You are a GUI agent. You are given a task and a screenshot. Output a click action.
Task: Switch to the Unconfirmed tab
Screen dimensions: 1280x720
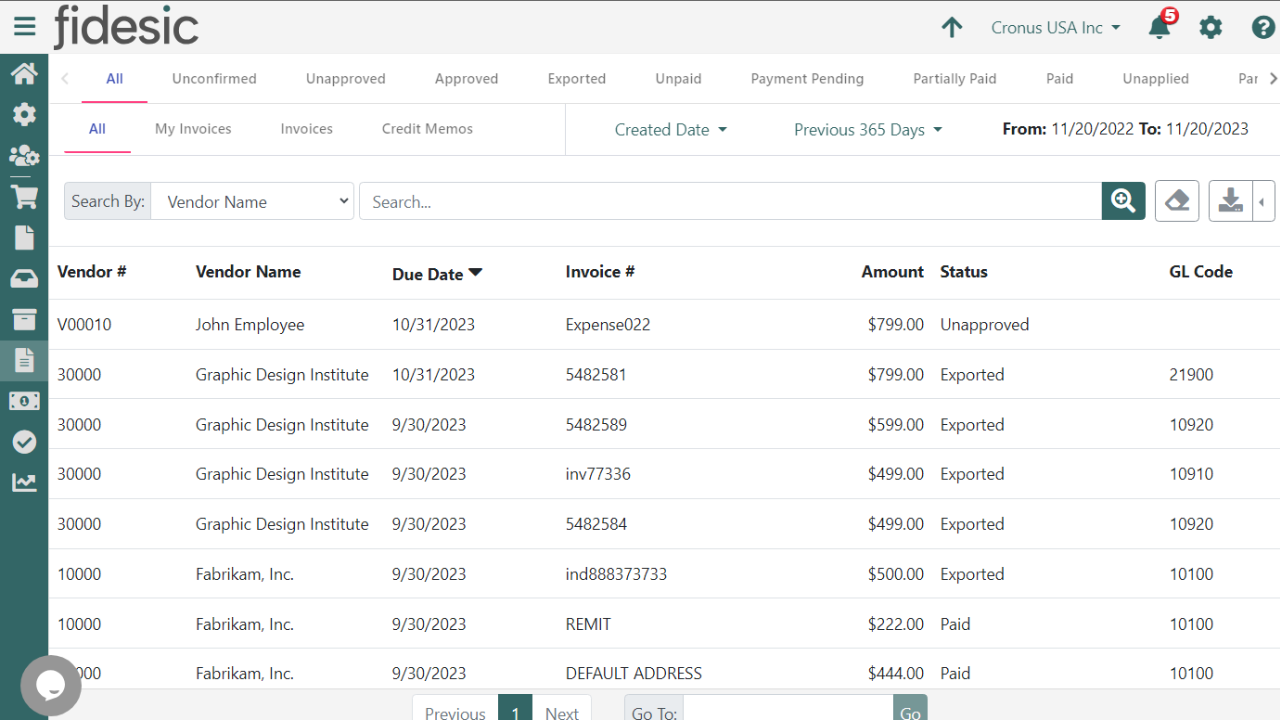[214, 78]
